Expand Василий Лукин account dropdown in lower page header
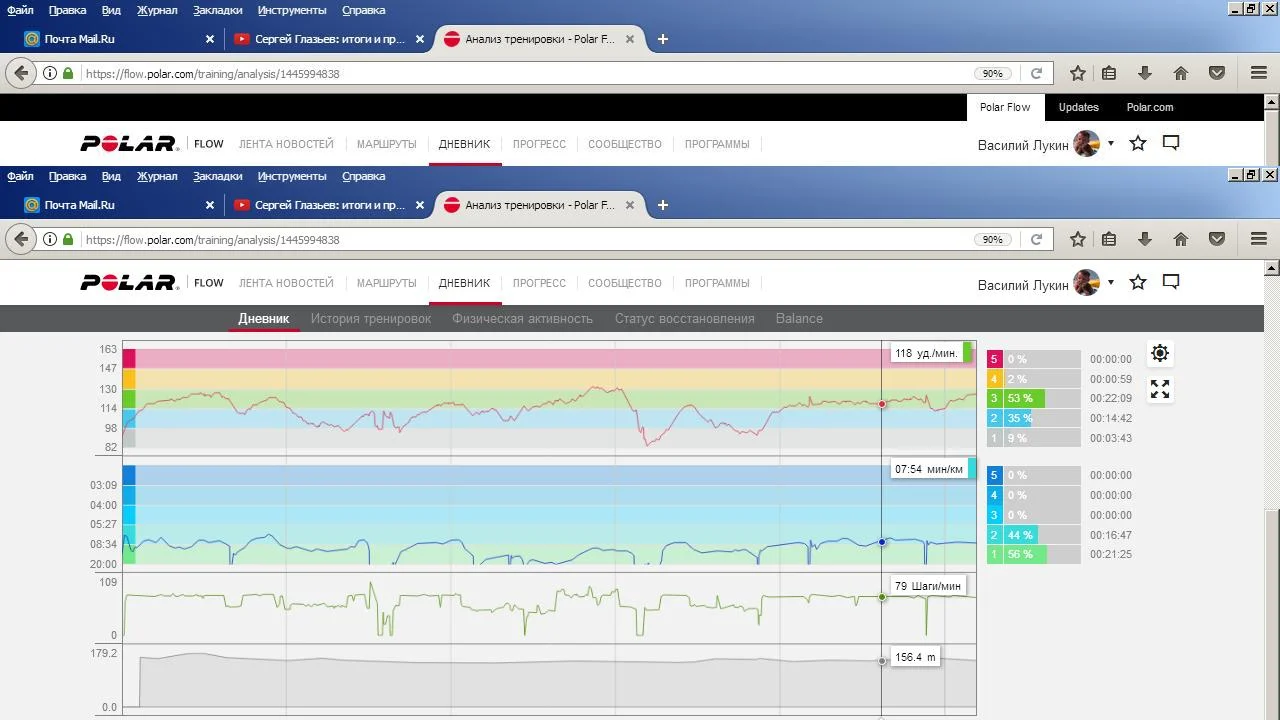This screenshot has height=720, width=1280. click(1110, 283)
